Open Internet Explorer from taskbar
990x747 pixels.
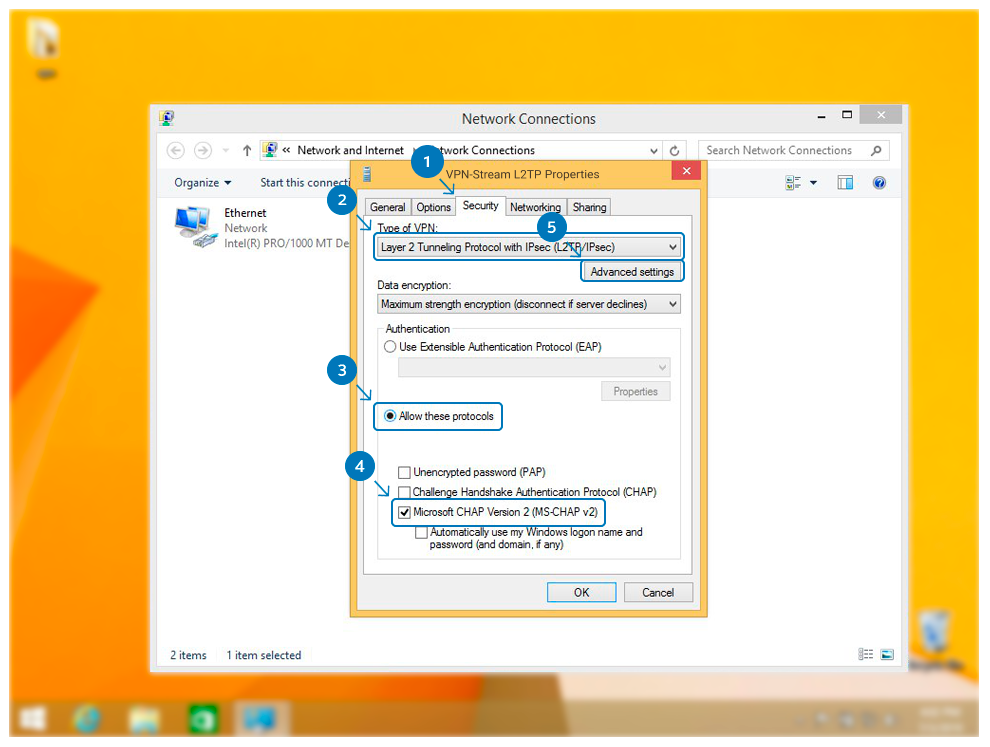(x=86, y=719)
